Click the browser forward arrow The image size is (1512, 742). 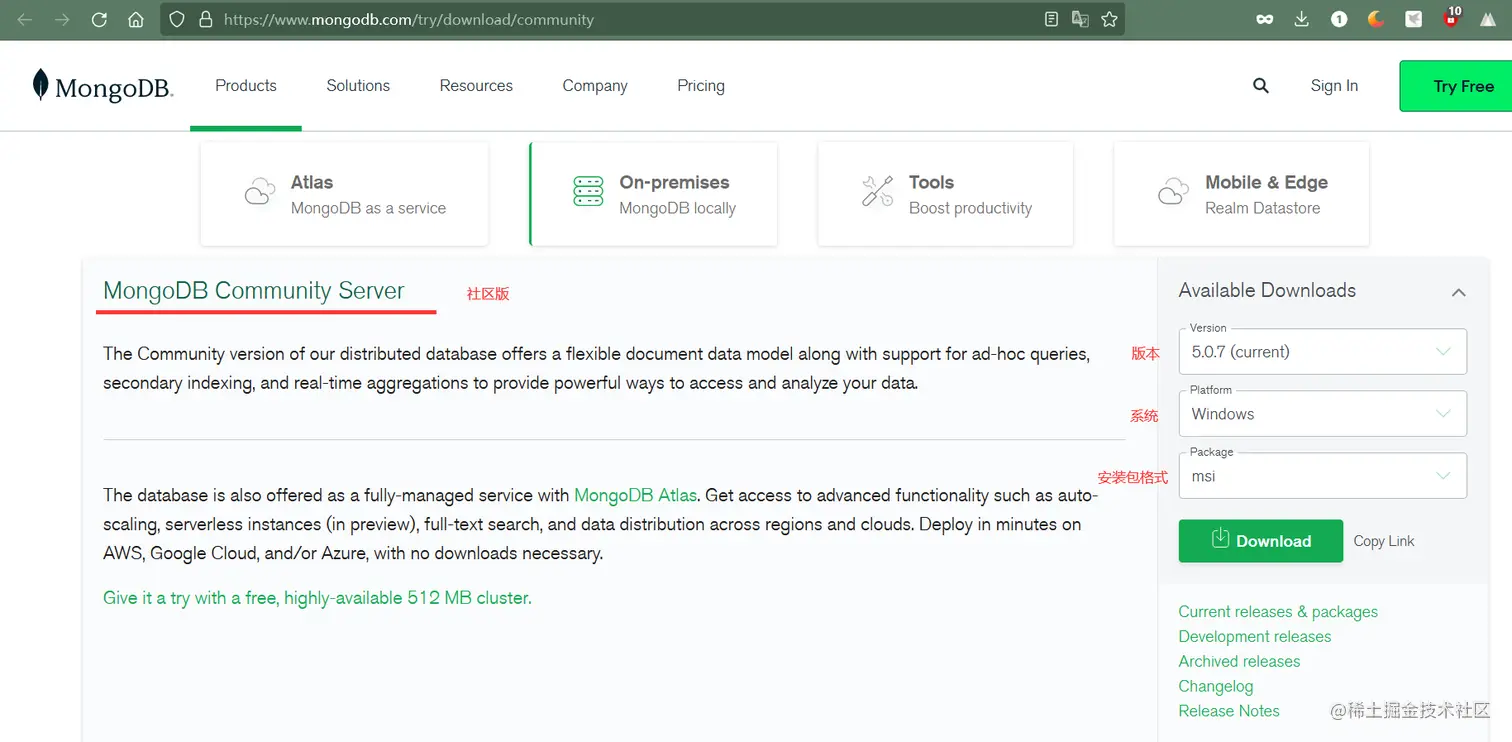(62, 19)
